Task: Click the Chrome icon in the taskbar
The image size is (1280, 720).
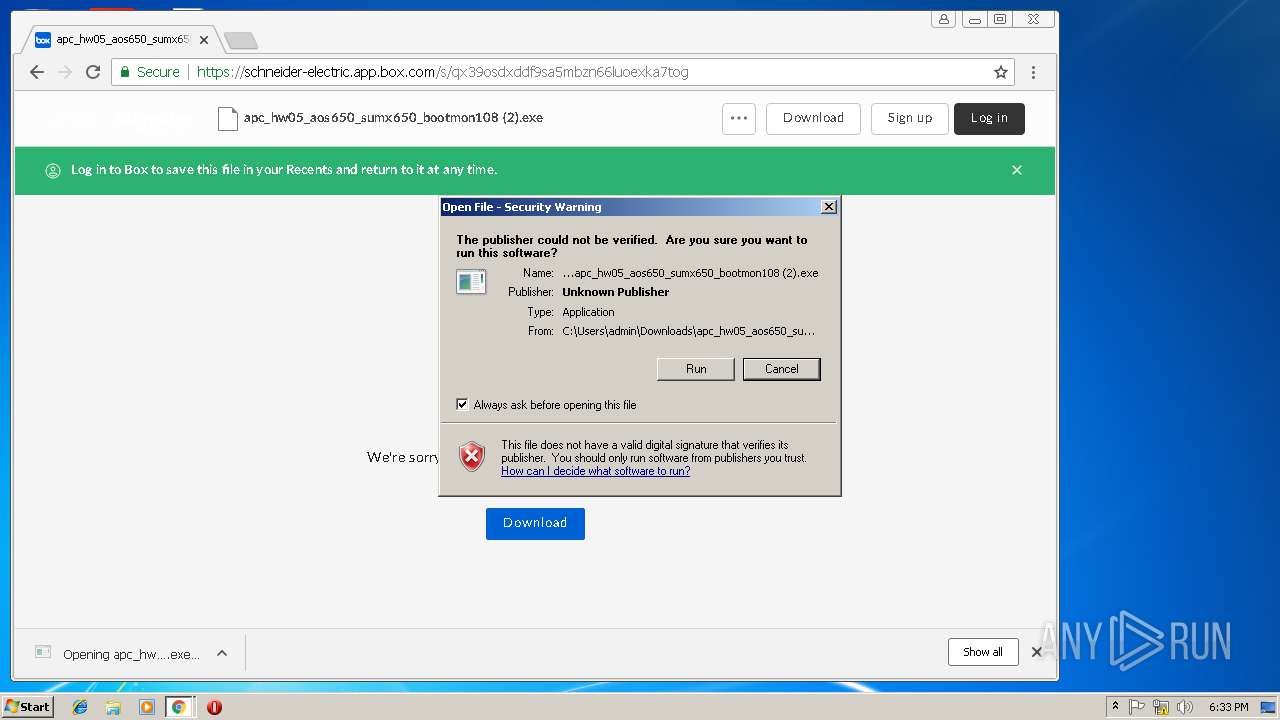Action: [x=179, y=707]
